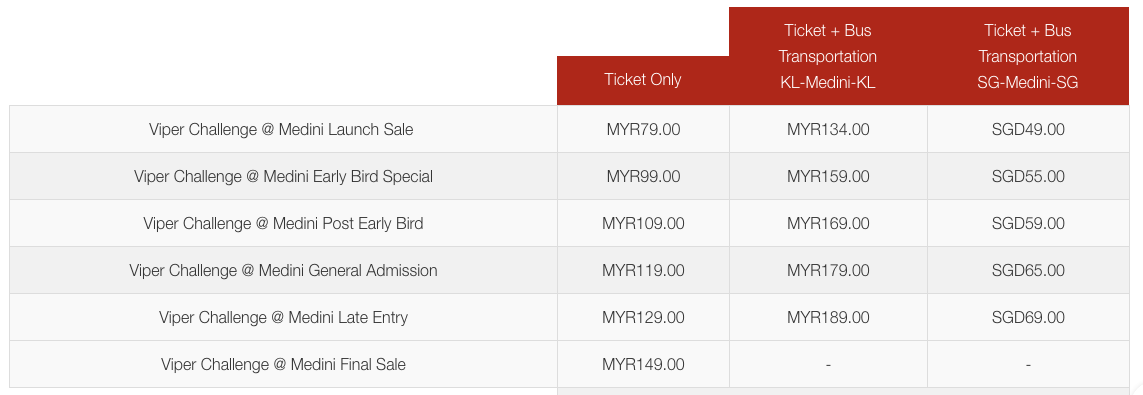Select the MYR149.00 Final Sale price
Image resolution: width=1143 pixels, height=395 pixels.
[643, 364]
